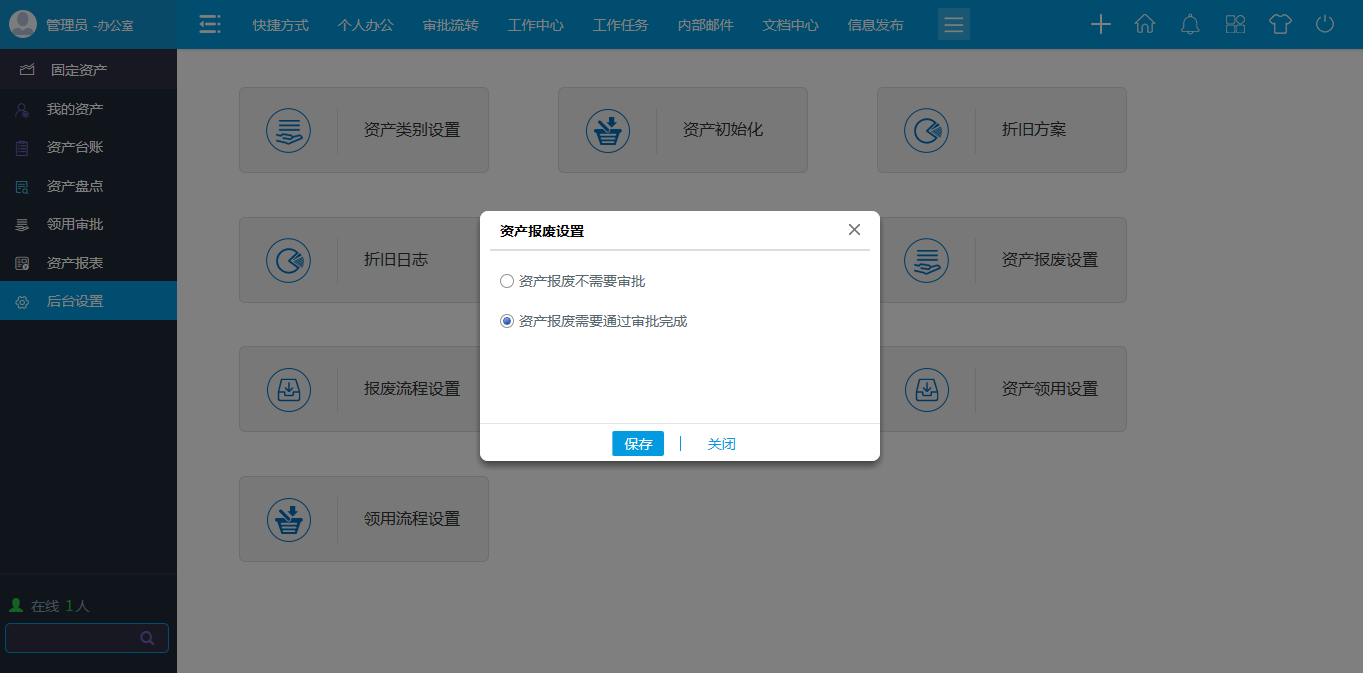Click the power logout icon
Image resolution: width=1363 pixels, height=673 pixels.
pyautogui.click(x=1325, y=24)
